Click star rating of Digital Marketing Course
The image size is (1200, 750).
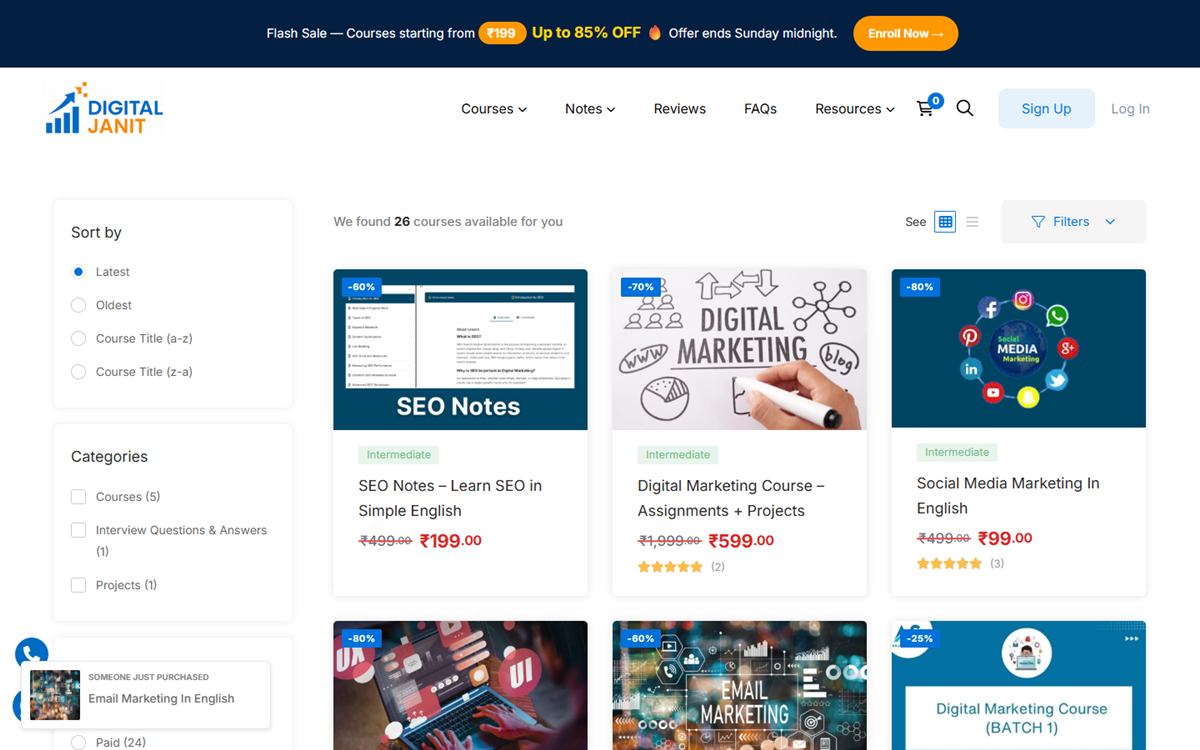[x=670, y=567]
